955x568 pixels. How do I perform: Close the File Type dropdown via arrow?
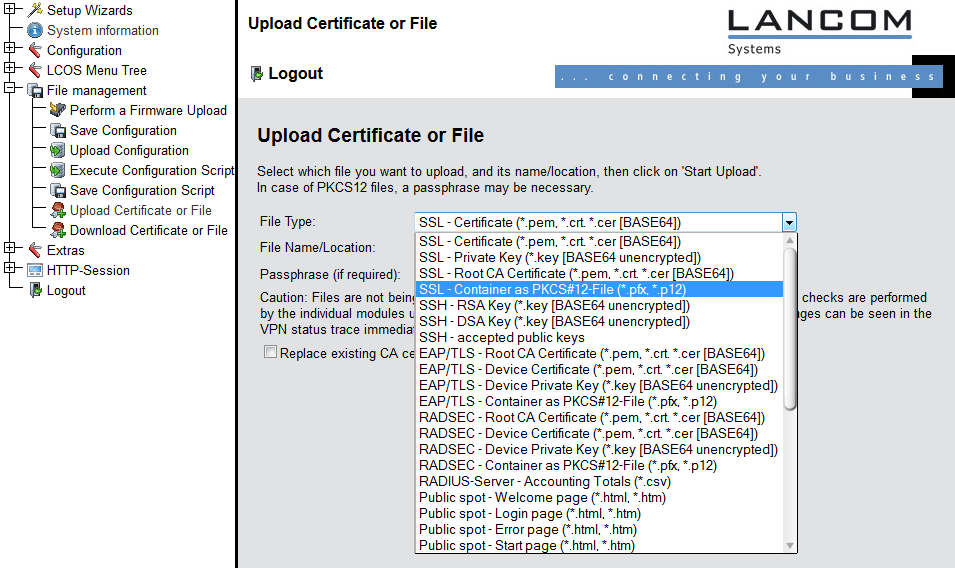789,223
